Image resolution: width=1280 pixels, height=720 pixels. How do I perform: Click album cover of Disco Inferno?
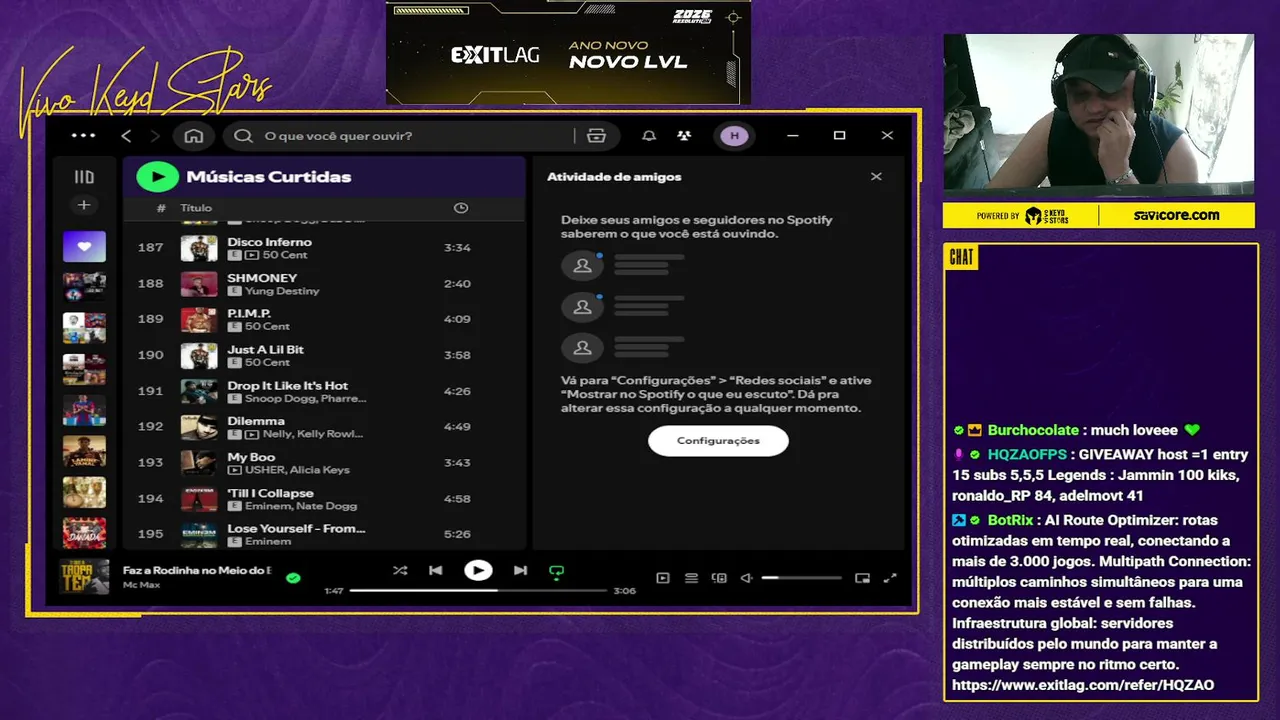coord(199,248)
